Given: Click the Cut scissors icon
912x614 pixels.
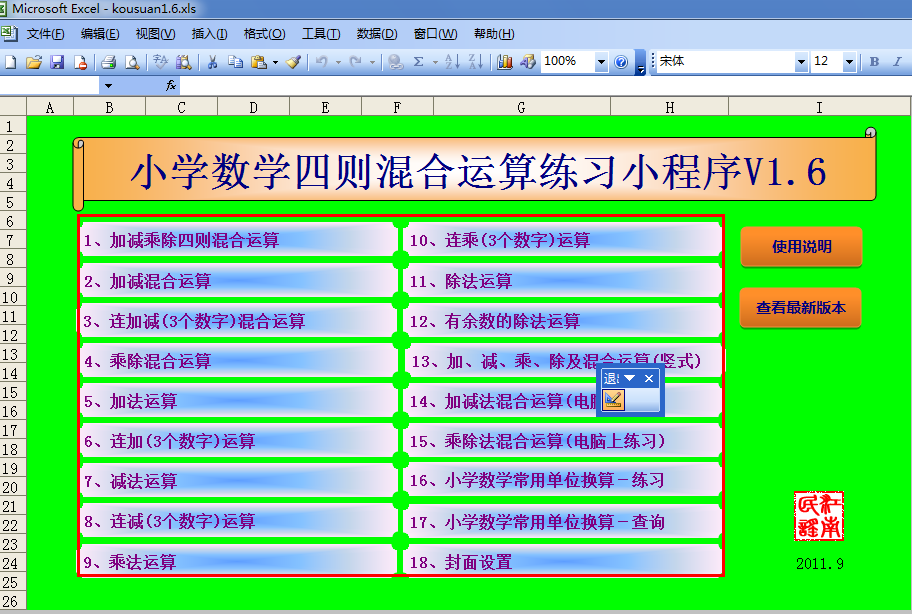Looking at the screenshot, I should (211, 62).
